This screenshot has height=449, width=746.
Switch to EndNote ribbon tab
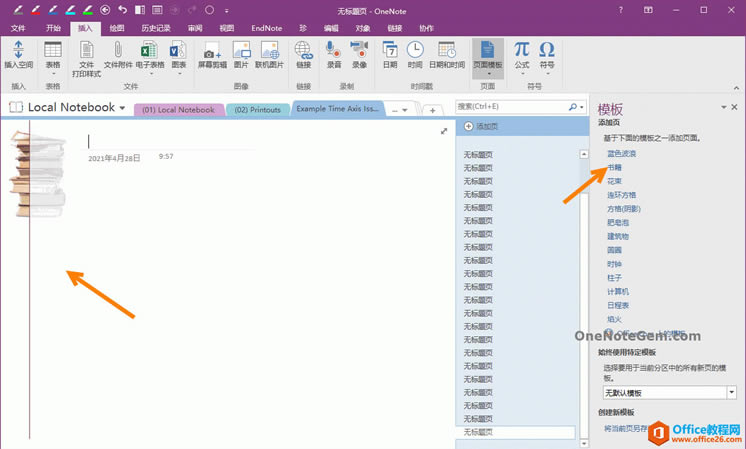tap(266, 28)
